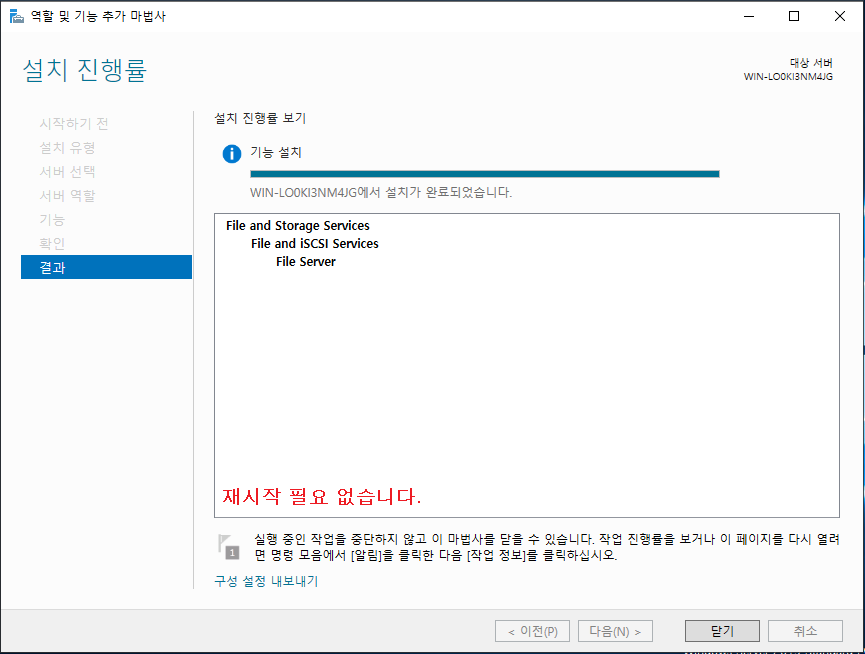Click the disabled 다음(N) button
This screenshot has height=654, width=865.
pyautogui.click(x=615, y=631)
